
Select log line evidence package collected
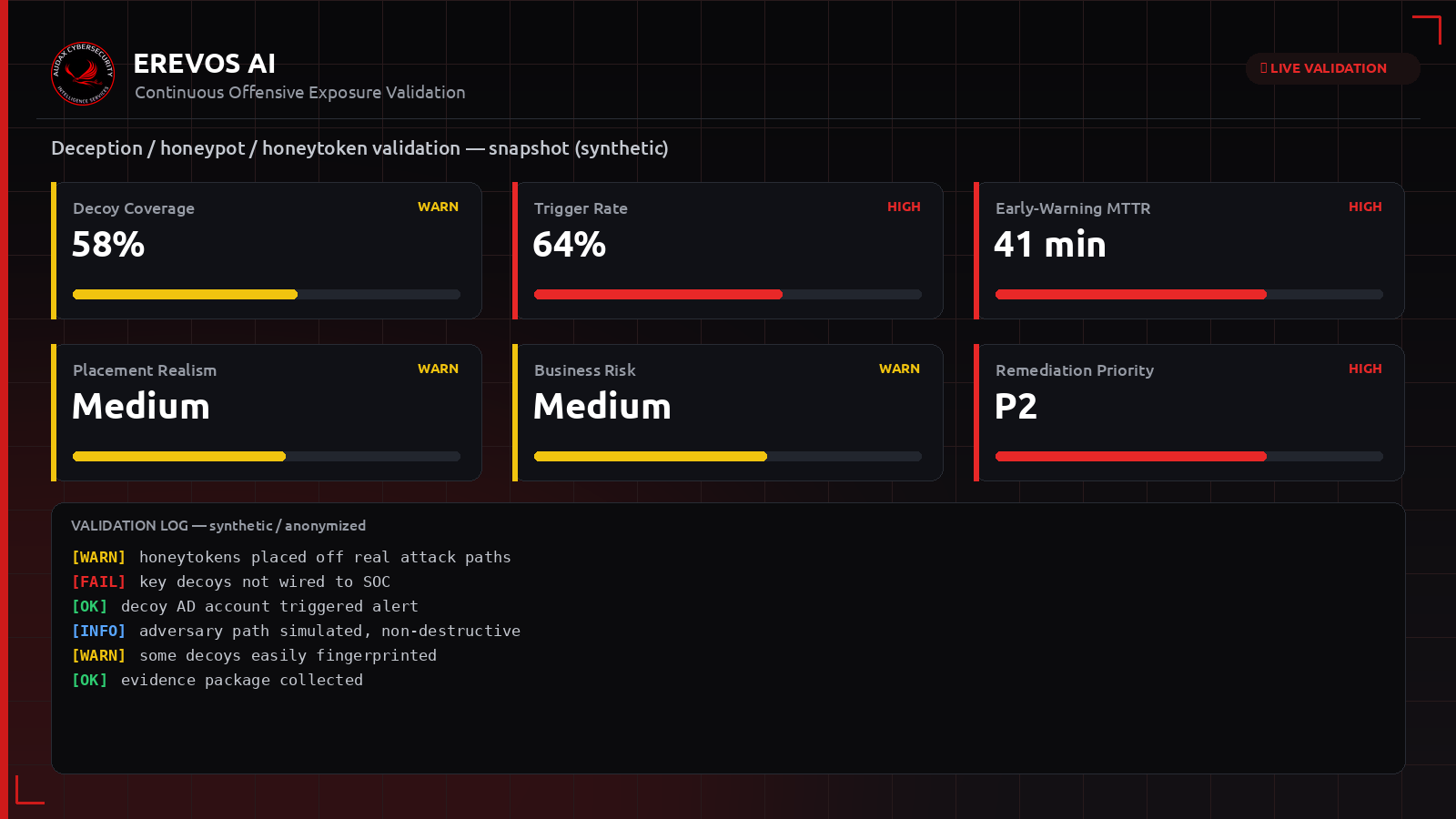217,680
